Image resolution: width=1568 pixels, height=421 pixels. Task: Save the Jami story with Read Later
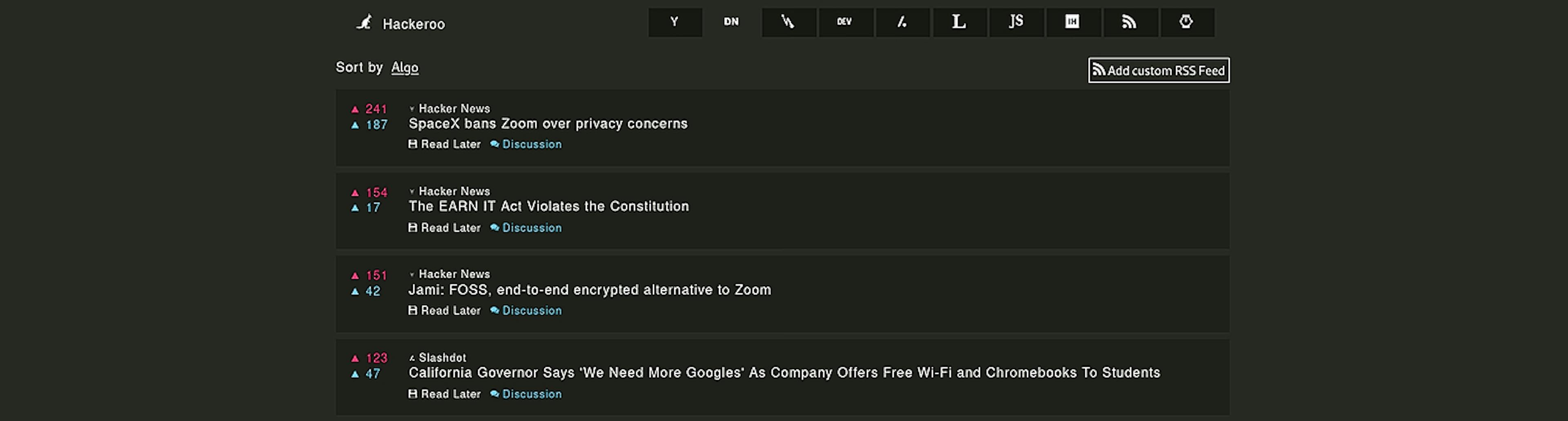445,311
